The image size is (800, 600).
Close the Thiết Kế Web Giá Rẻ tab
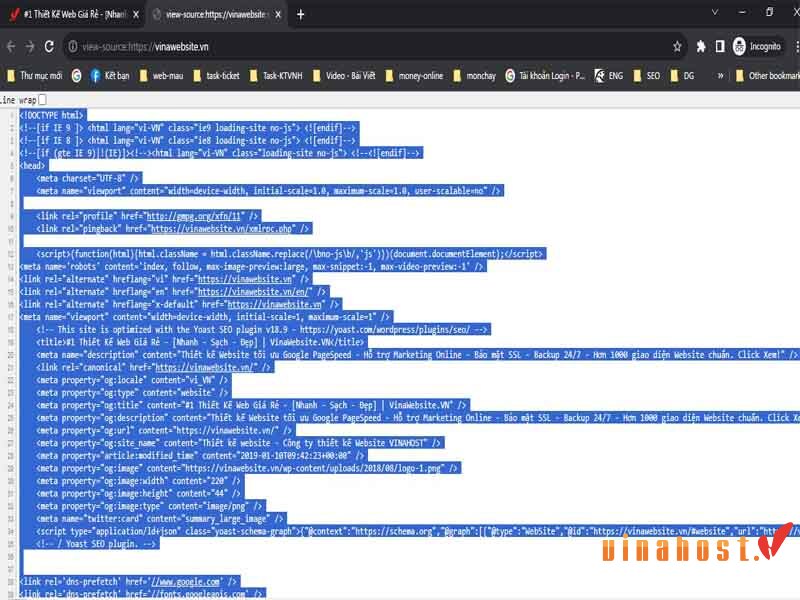[x=136, y=15]
